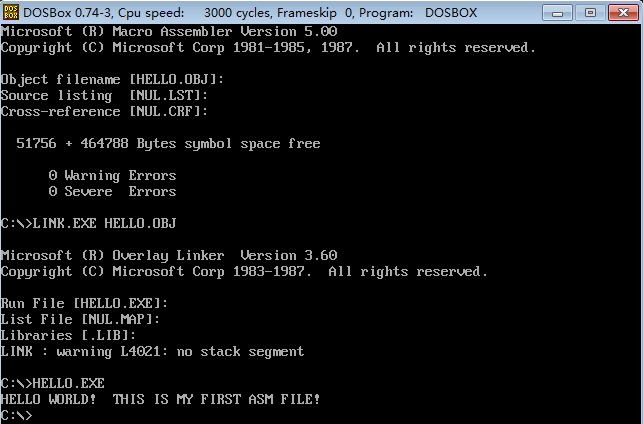Click the HELLO WORLD output text line

pos(160,400)
